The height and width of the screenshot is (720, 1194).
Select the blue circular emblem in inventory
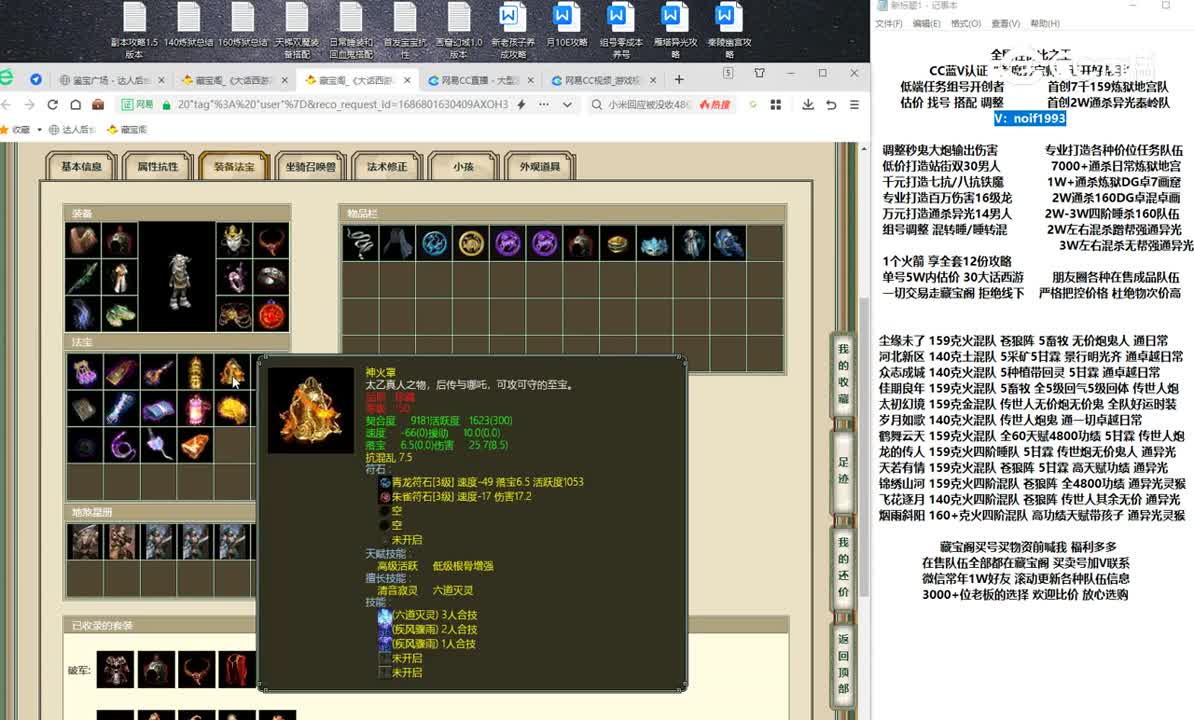(x=434, y=244)
